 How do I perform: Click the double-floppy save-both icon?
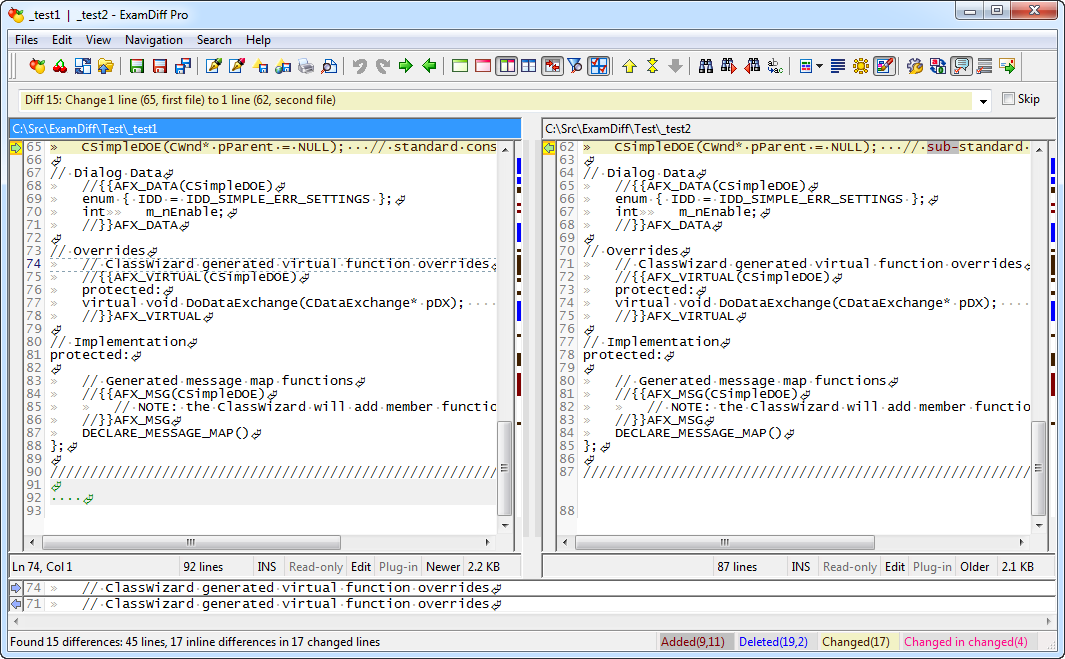point(183,66)
